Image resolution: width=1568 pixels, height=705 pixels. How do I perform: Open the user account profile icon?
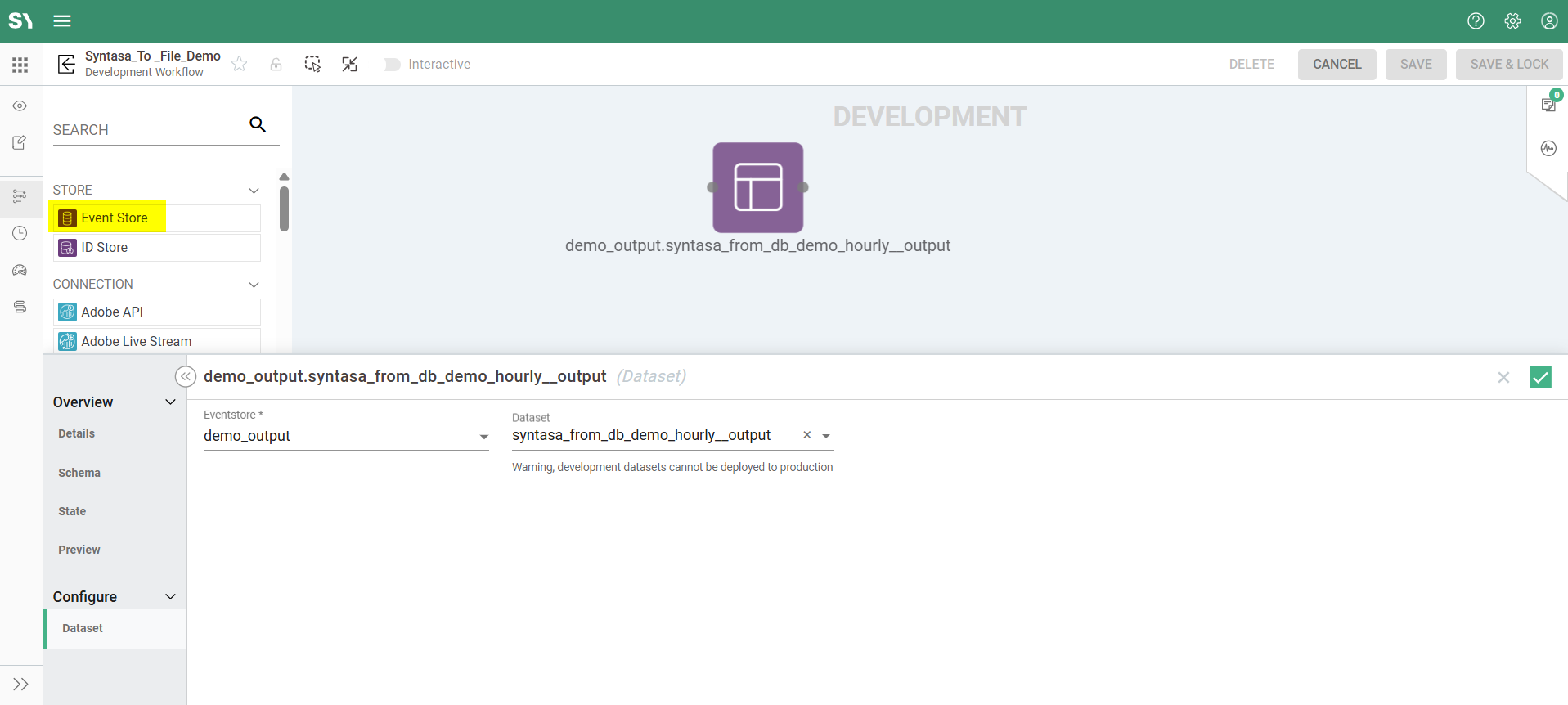[1549, 21]
